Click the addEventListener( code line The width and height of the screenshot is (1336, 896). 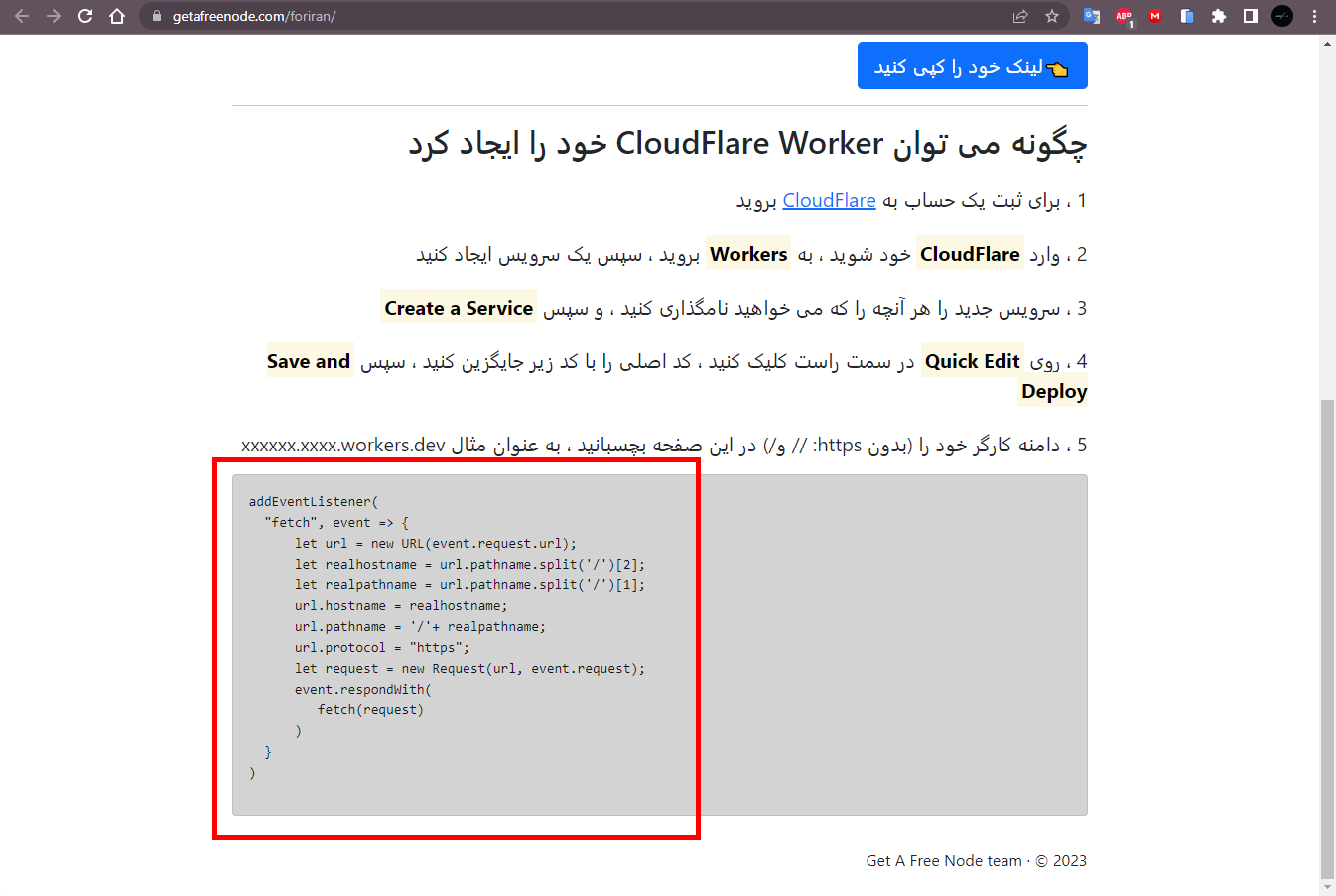[314, 502]
